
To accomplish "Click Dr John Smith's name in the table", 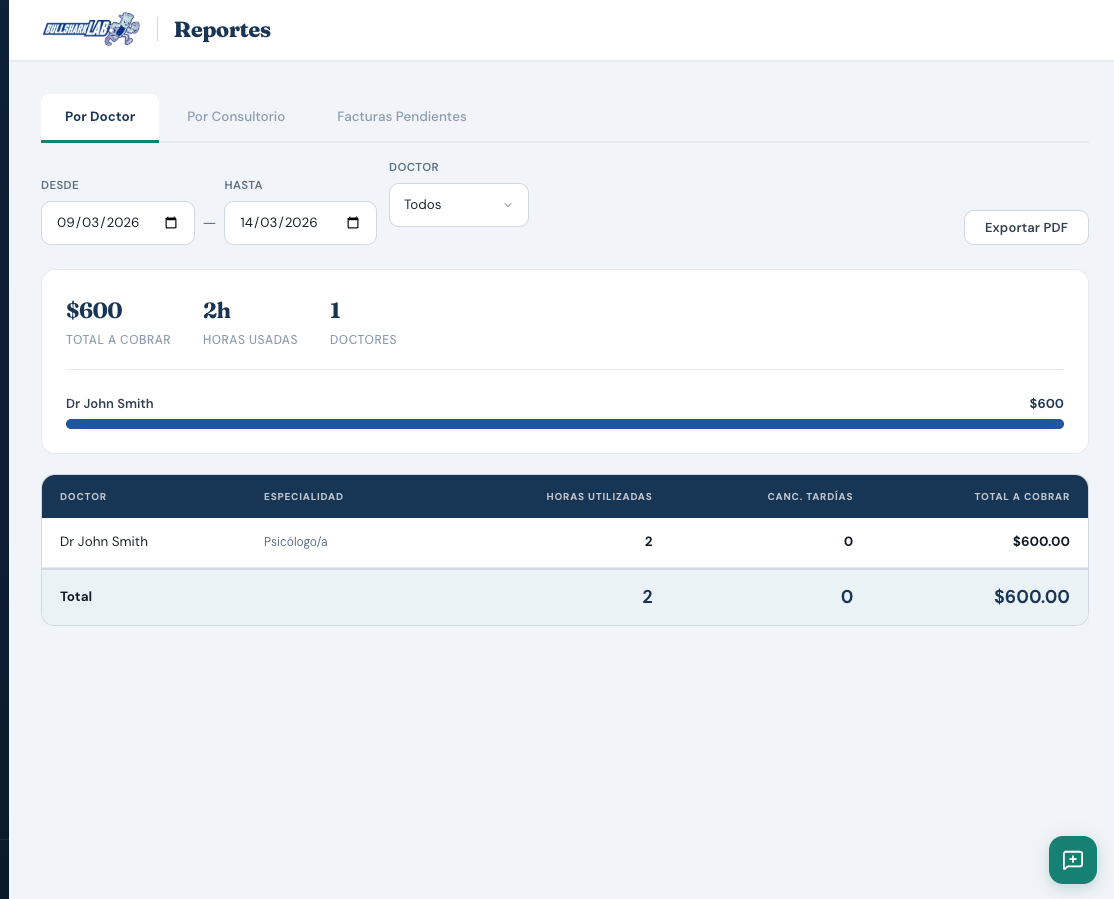I will 103,541.
